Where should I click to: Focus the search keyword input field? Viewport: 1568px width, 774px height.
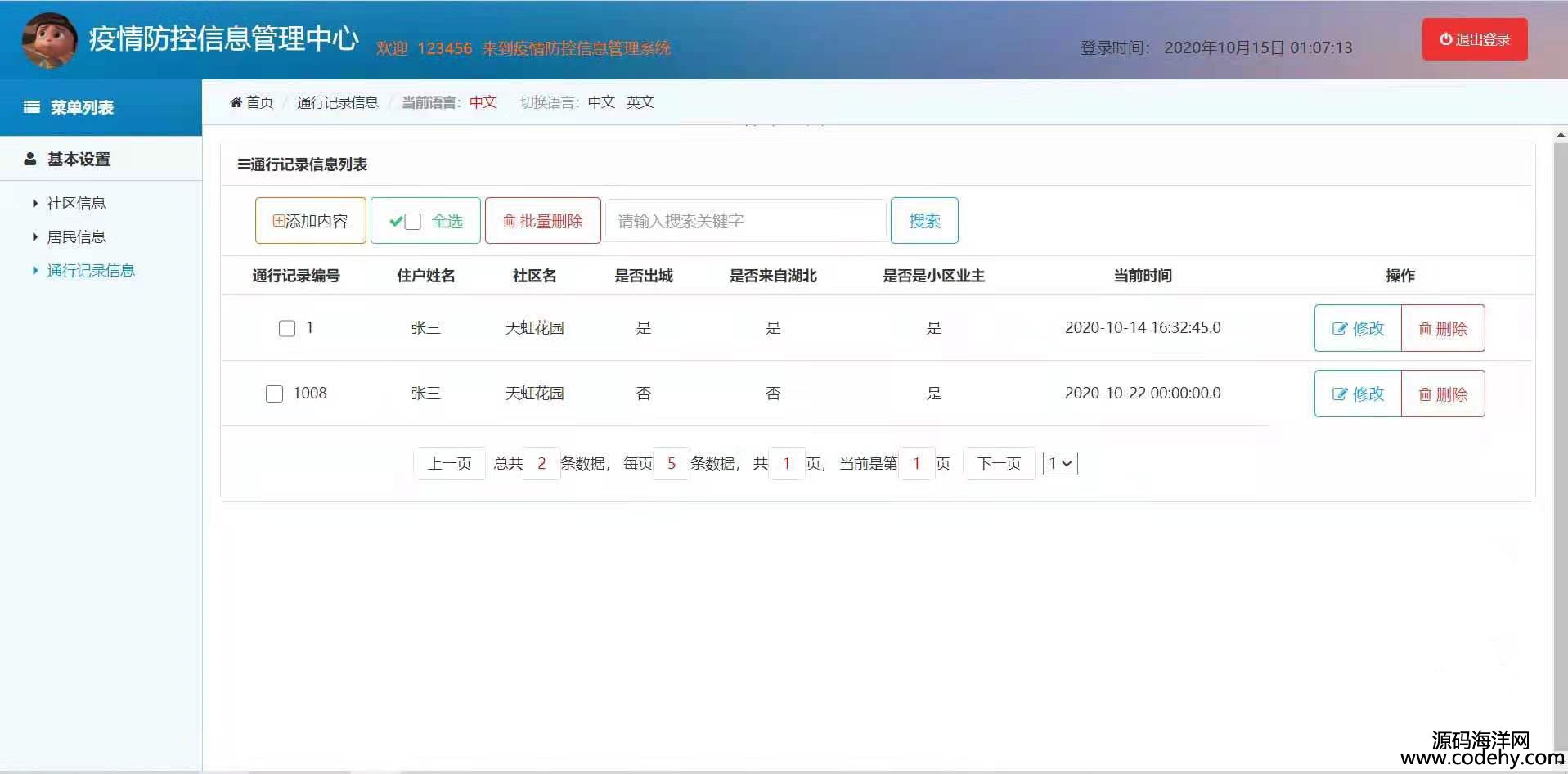point(745,221)
